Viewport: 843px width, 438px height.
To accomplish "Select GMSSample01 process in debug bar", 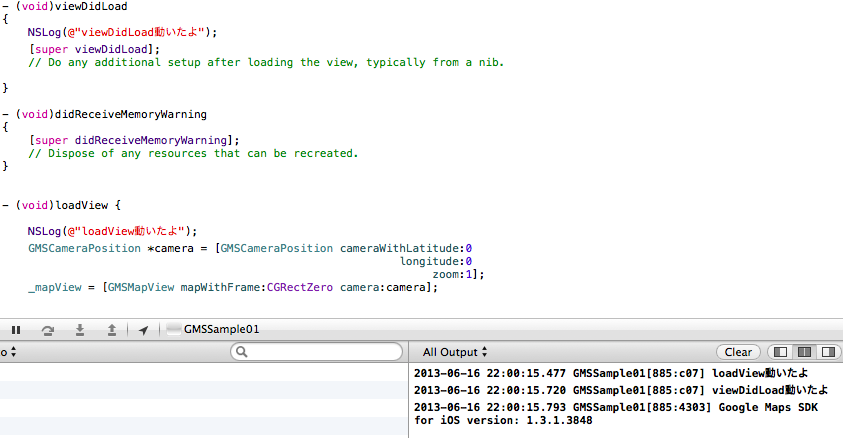I will pos(213,329).
